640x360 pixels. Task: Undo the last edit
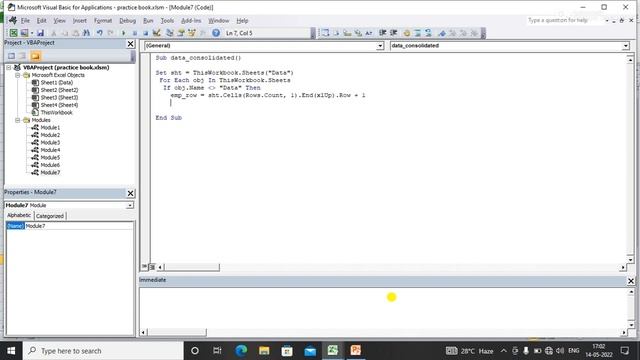click(x=100, y=33)
